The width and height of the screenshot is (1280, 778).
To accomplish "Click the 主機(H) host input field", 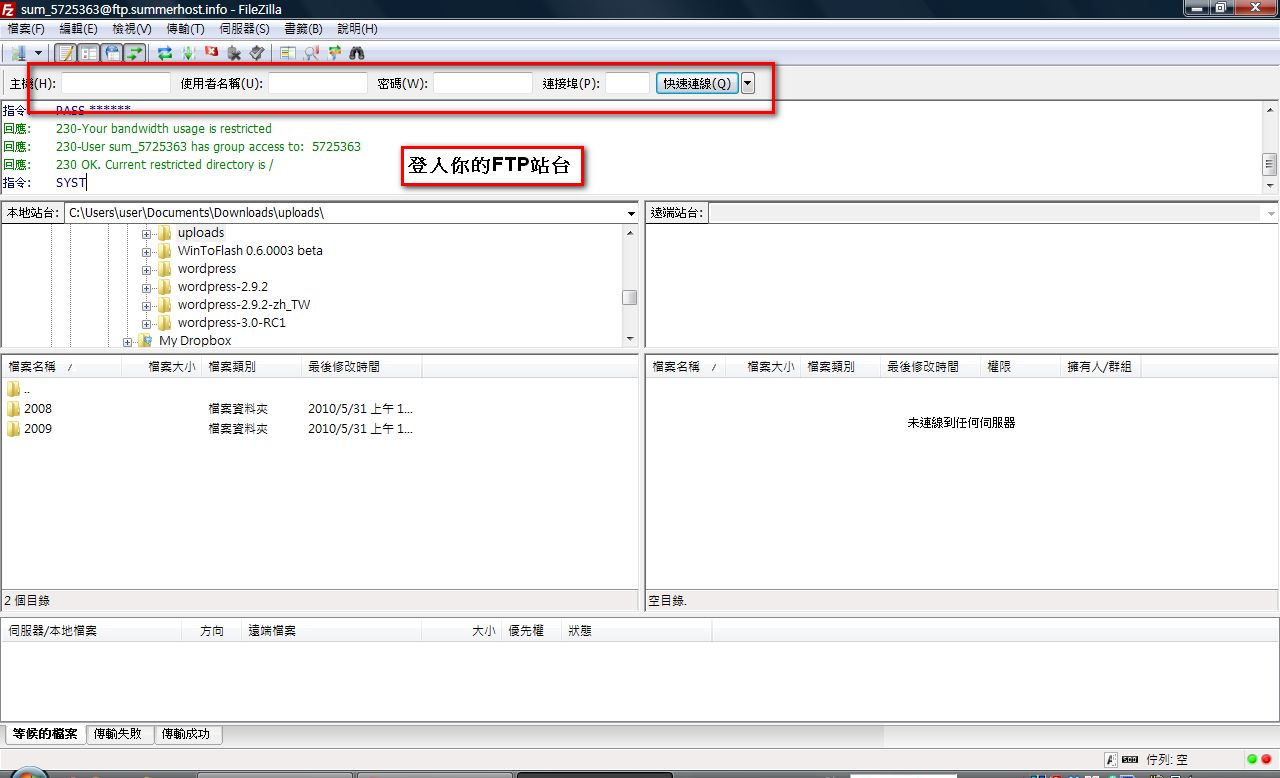I will click(116, 83).
